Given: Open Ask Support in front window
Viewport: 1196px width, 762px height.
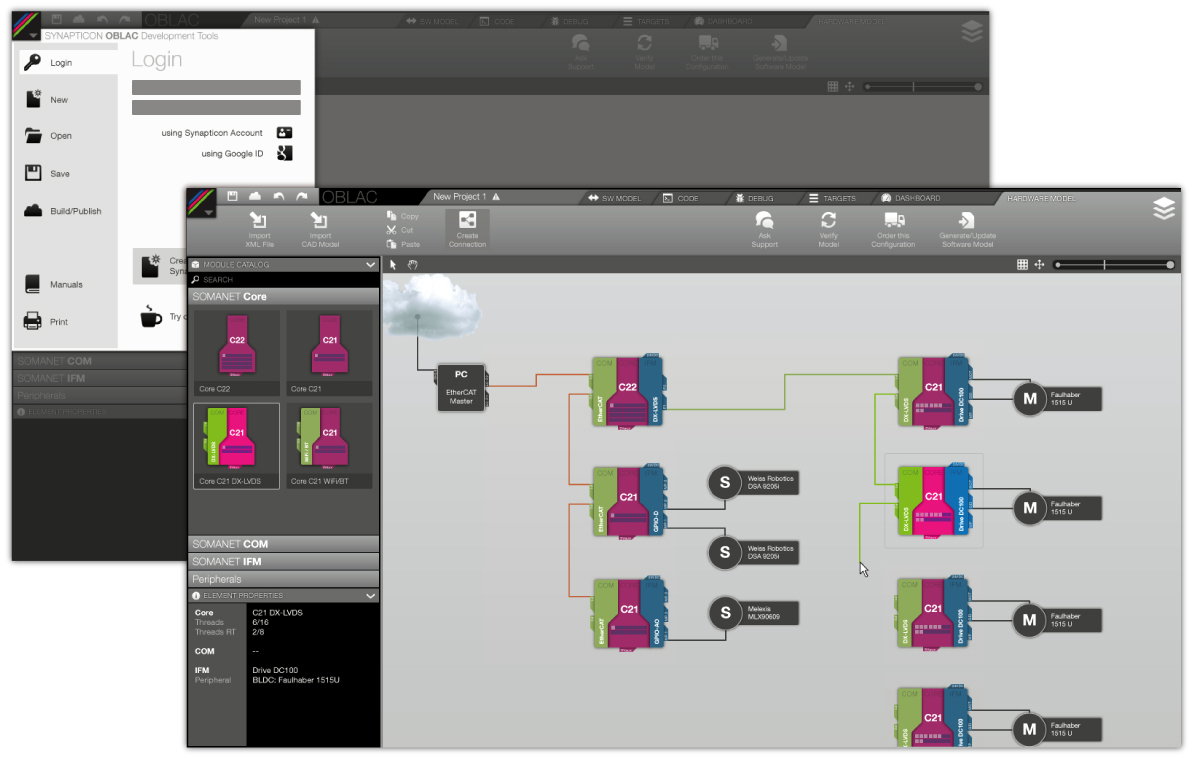Looking at the screenshot, I should point(764,229).
